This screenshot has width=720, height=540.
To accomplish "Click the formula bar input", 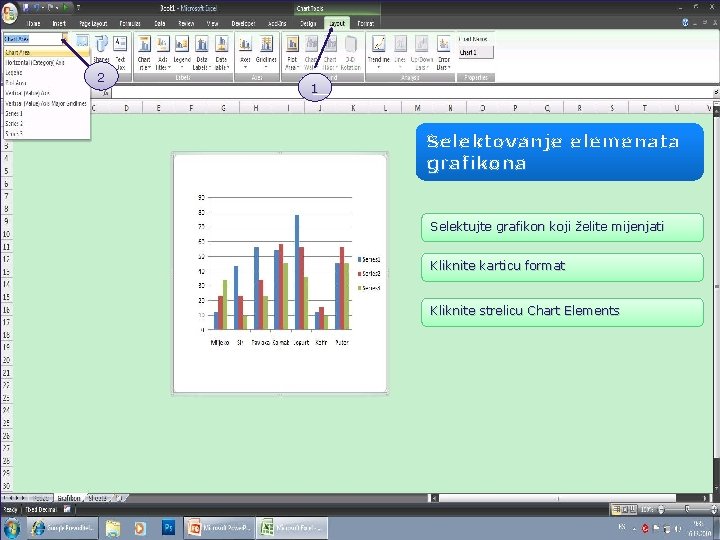I will (412, 93).
